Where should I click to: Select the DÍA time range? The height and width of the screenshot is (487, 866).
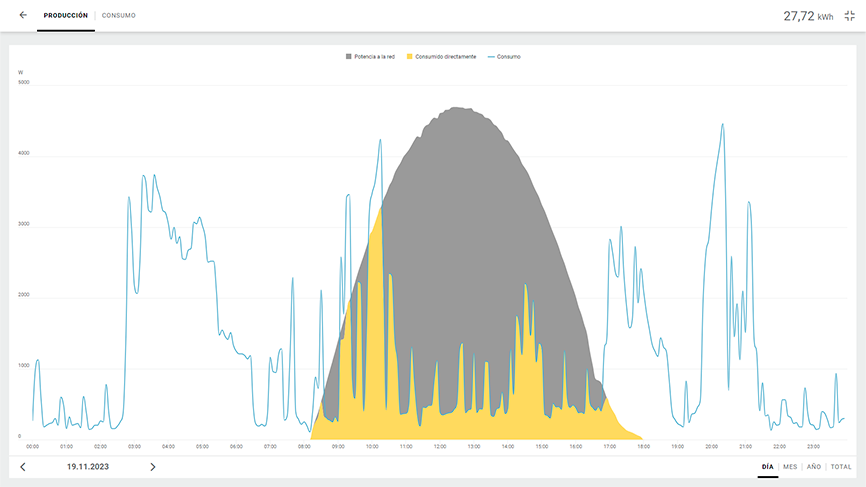pyautogui.click(x=767, y=467)
